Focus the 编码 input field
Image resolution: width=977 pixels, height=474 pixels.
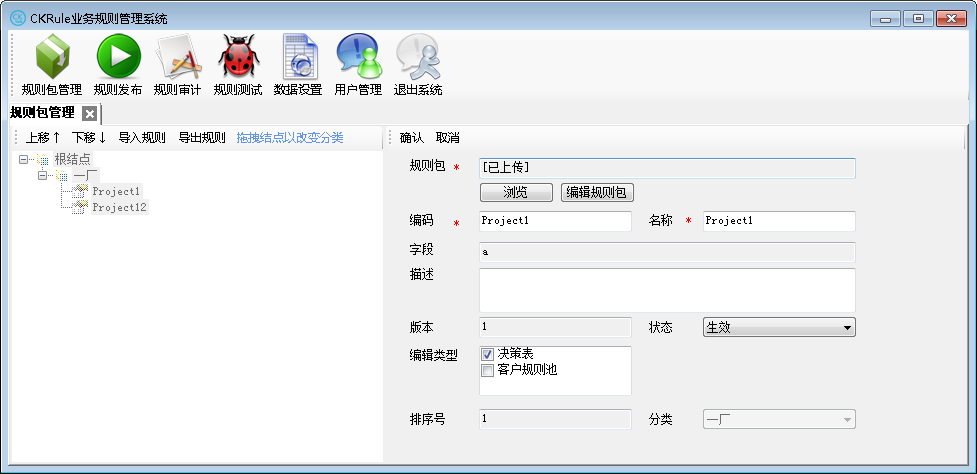click(555, 221)
